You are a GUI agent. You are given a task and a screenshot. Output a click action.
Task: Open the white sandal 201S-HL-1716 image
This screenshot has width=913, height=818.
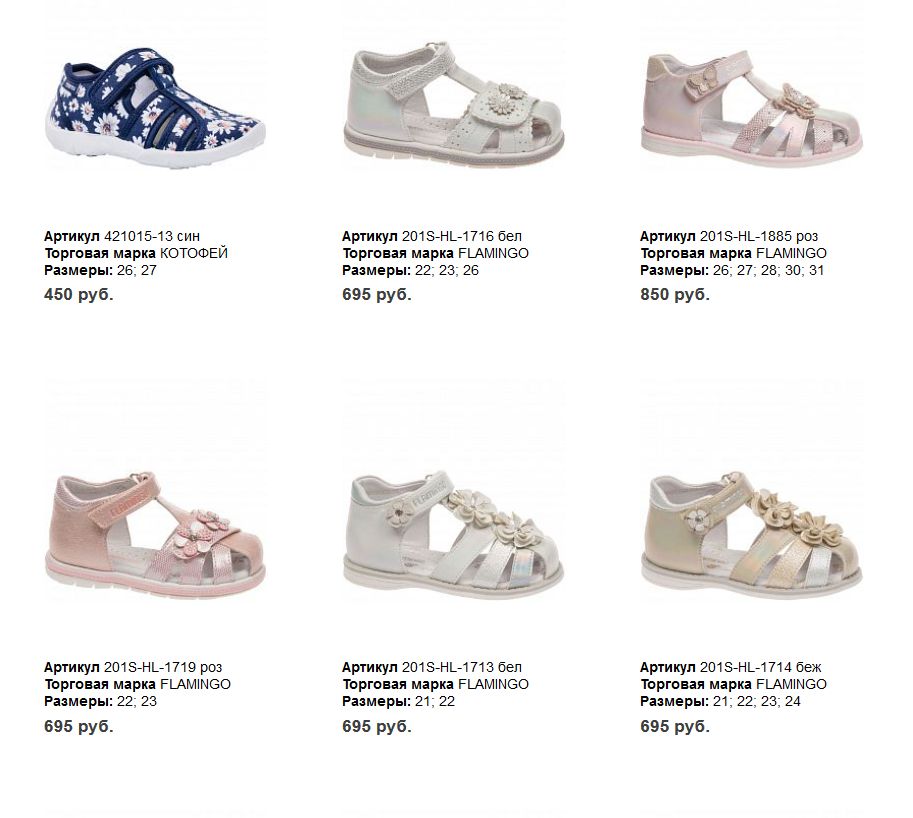tap(454, 104)
